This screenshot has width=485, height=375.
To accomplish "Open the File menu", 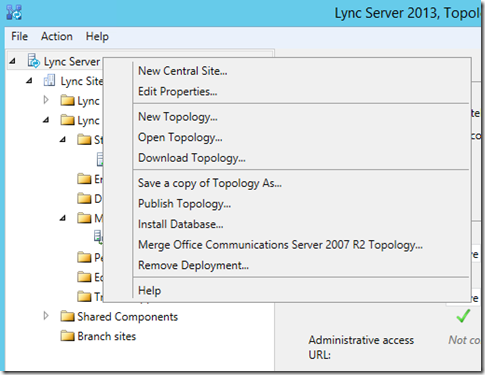I will pos(19,36).
